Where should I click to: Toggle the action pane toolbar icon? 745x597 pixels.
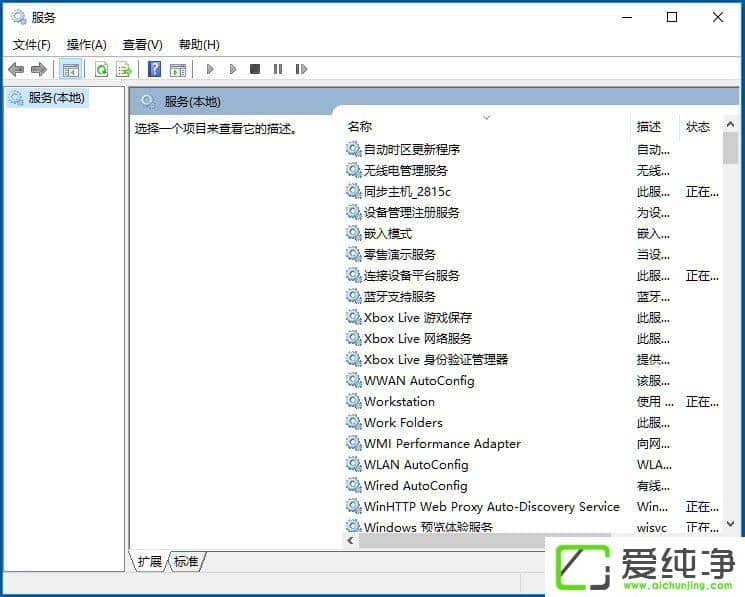point(178,70)
